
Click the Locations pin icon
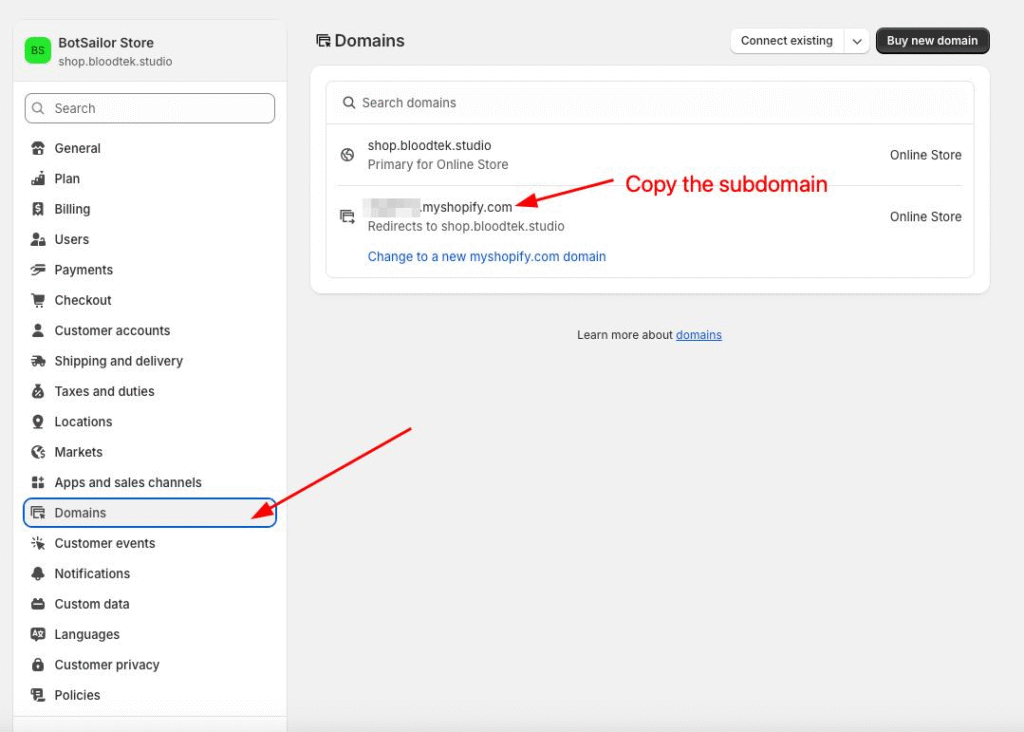(38, 421)
